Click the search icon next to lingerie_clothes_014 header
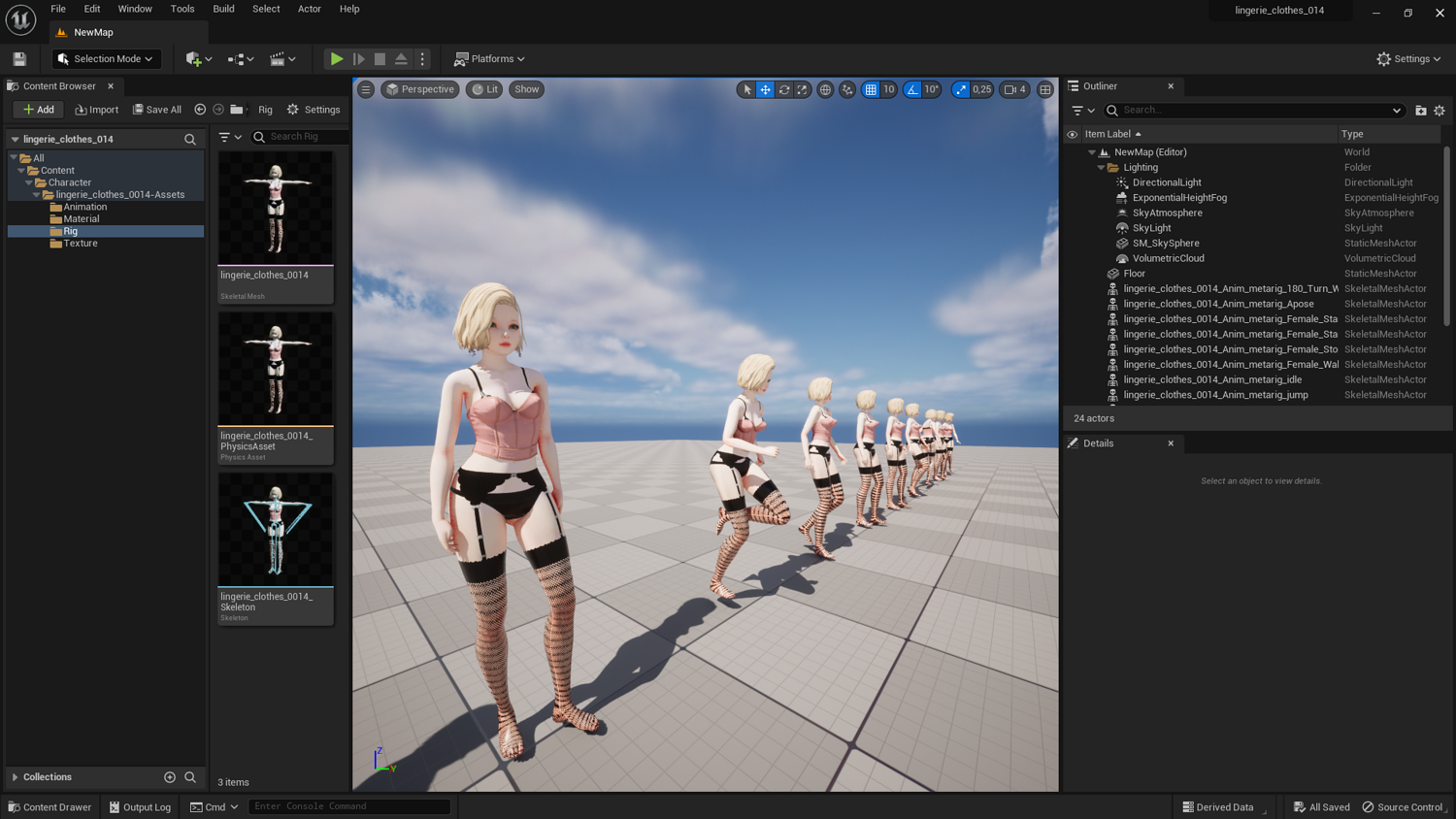Viewport: 1456px width, 819px height. [190, 140]
